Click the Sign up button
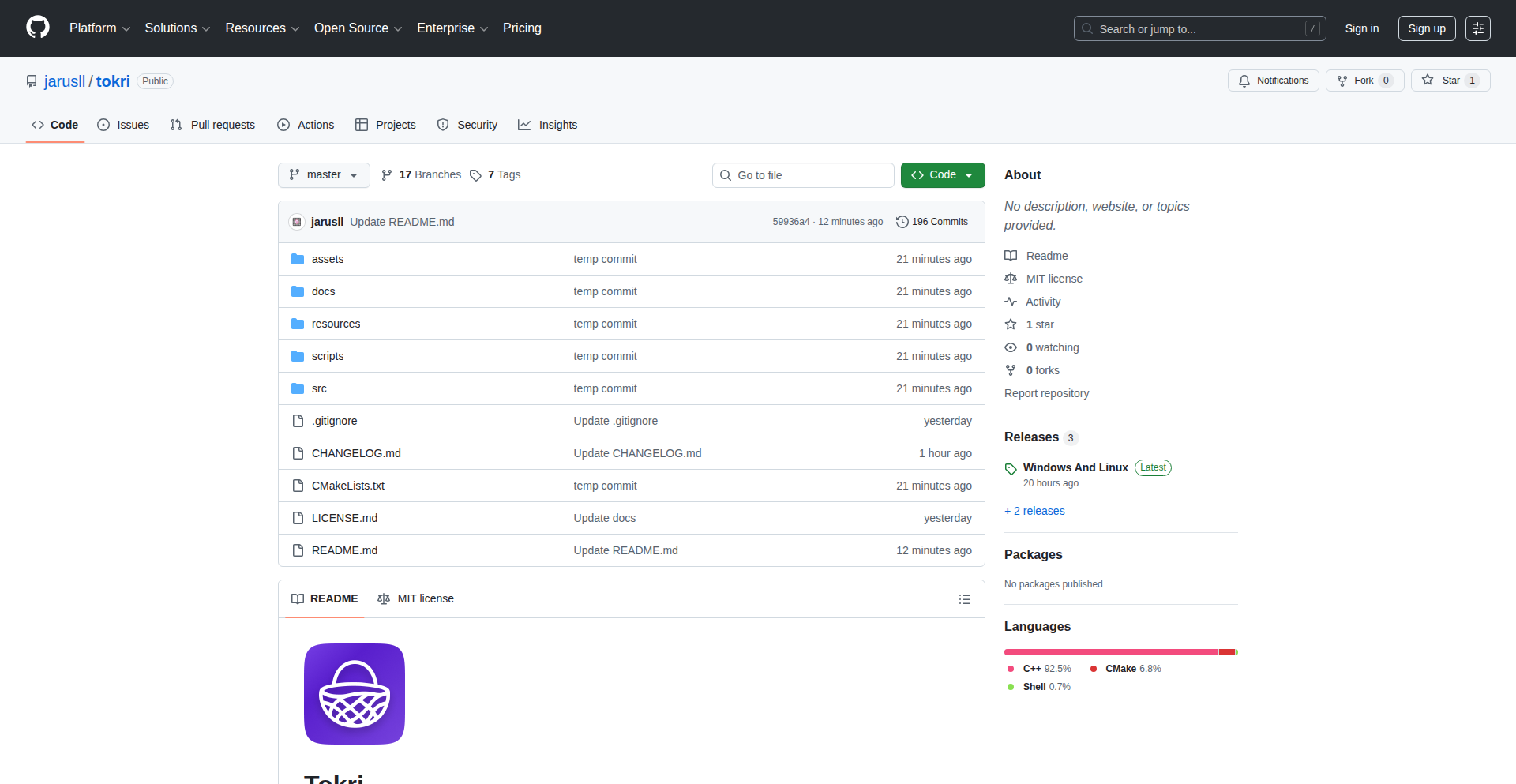This screenshot has width=1516, height=784. pos(1426,28)
